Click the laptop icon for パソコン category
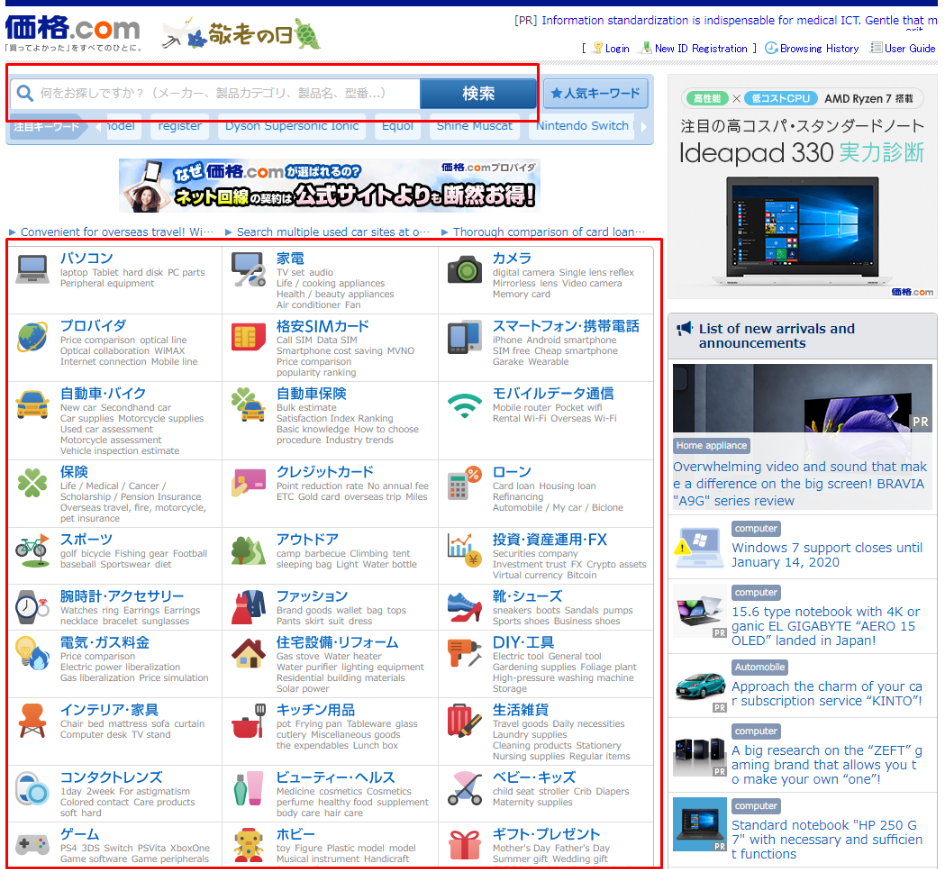Viewport: 945px width, 869px height. pos(33,269)
